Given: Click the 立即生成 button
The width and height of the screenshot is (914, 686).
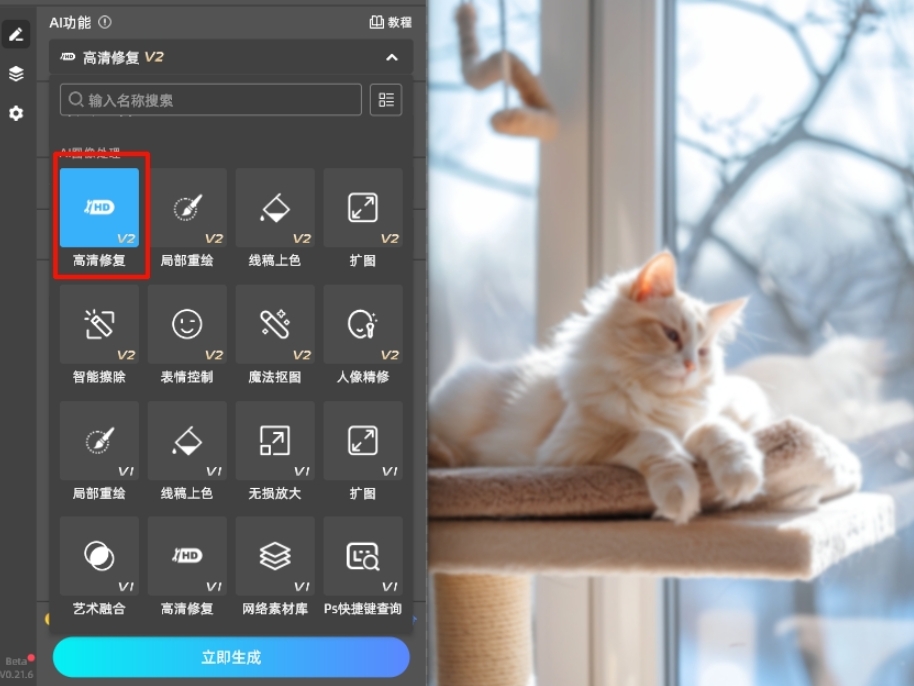Looking at the screenshot, I should [x=231, y=657].
